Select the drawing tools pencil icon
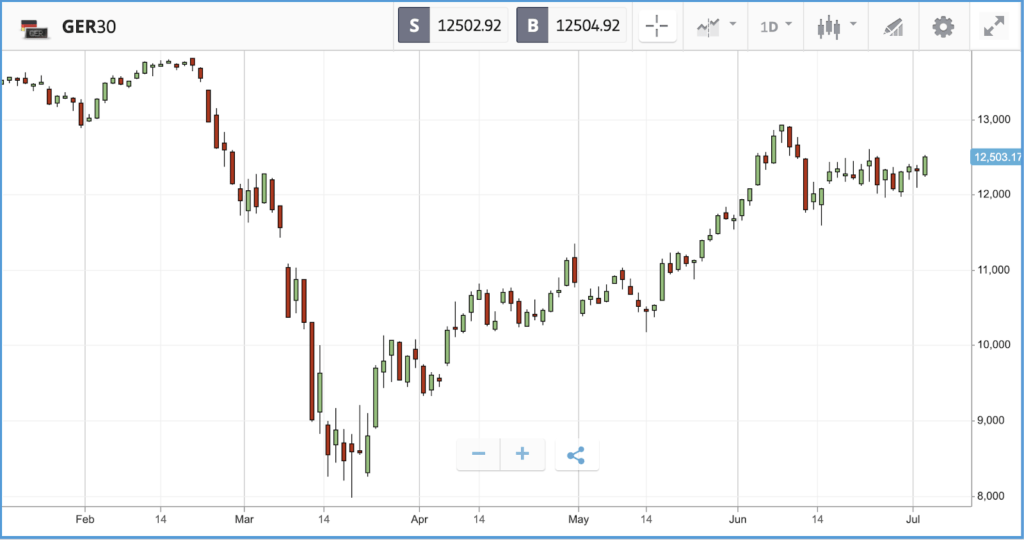Viewport: 1024px width, 540px height. 893,27
